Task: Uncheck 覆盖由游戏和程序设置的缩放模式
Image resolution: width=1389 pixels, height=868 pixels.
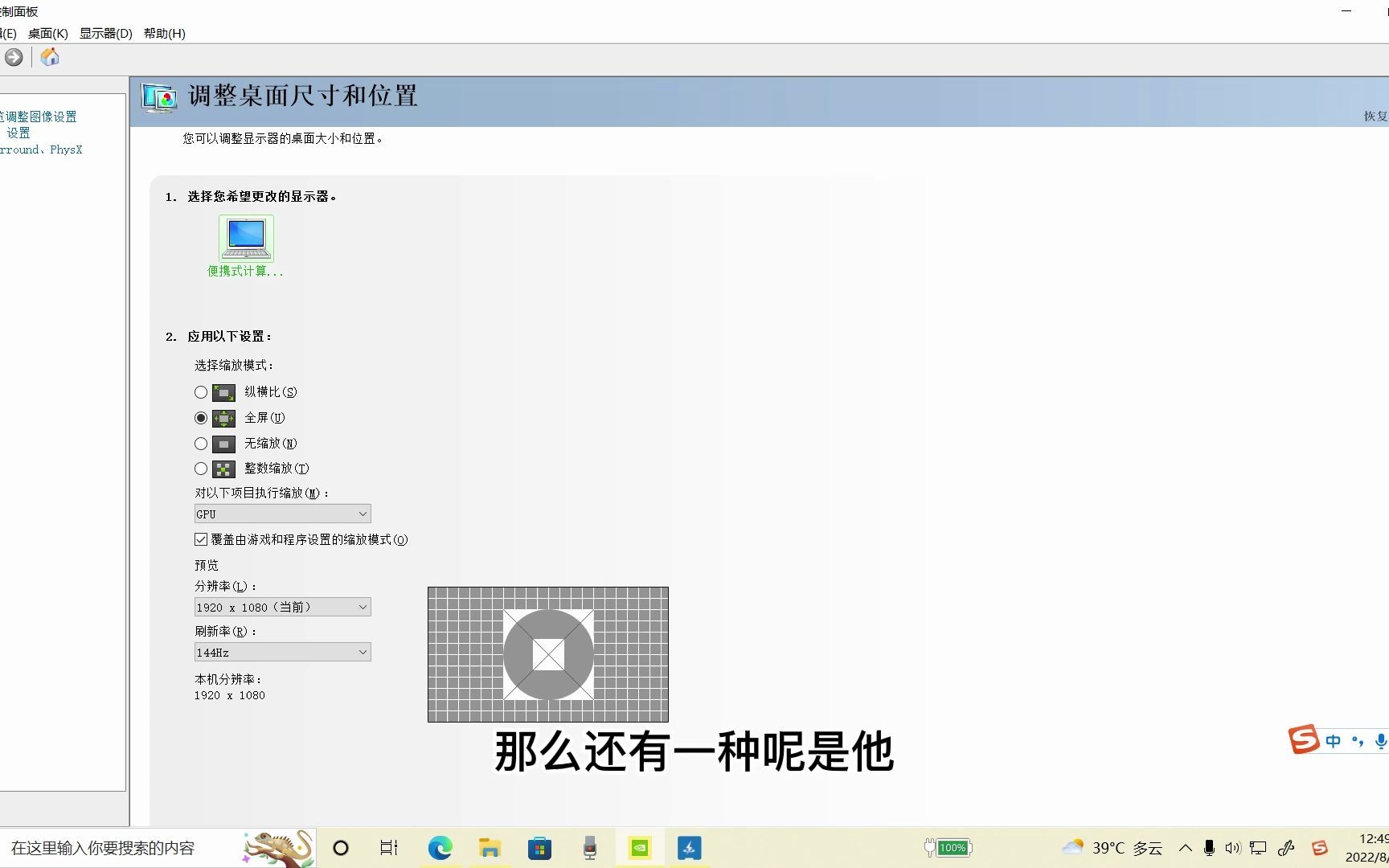Action: (200, 539)
